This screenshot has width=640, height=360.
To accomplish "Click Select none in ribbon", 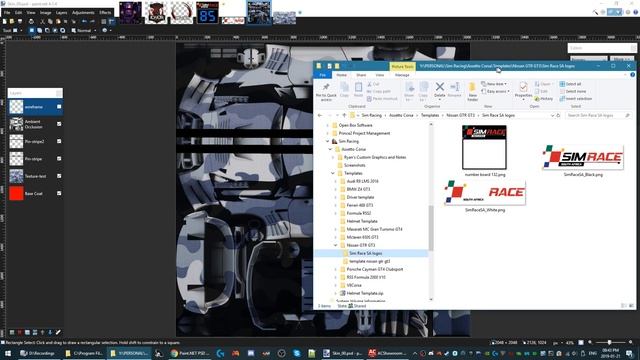I will pyautogui.click(x=573, y=91).
